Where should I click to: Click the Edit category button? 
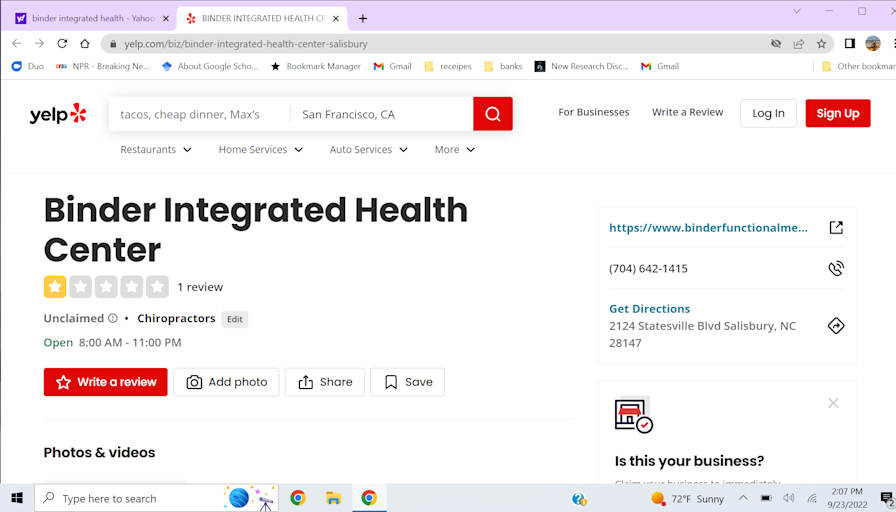235,319
